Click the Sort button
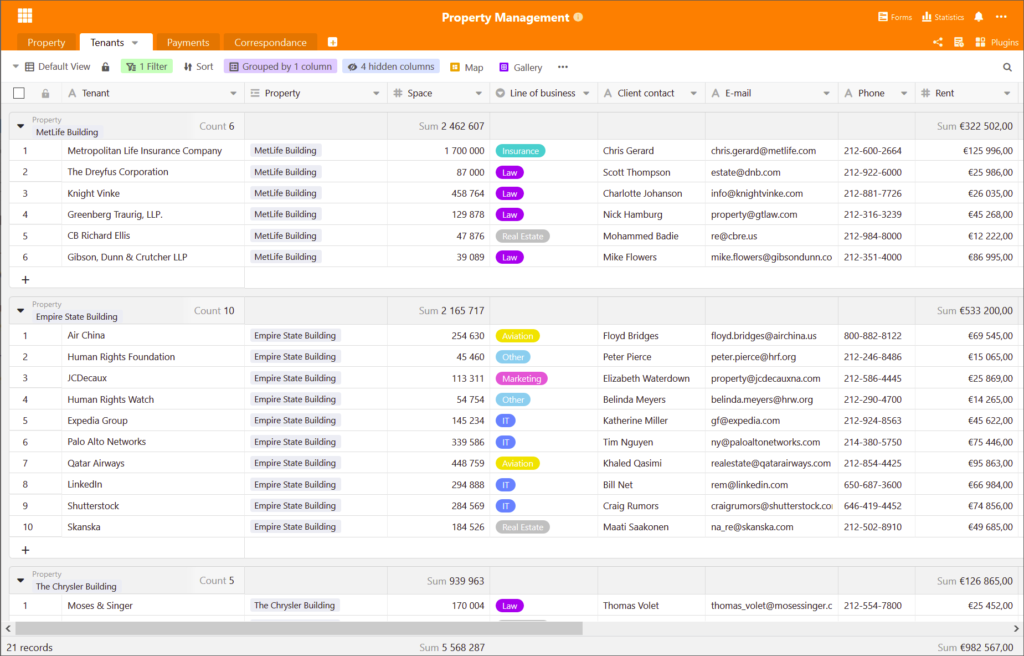Viewport: 1024px width, 656px height. [x=198, y=67]
